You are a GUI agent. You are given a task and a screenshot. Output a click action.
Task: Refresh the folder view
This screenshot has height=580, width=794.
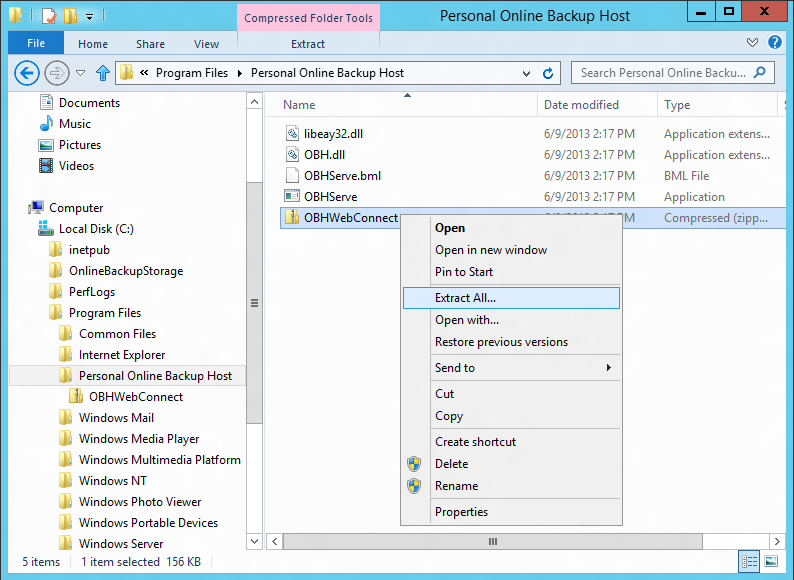point(548,73)
